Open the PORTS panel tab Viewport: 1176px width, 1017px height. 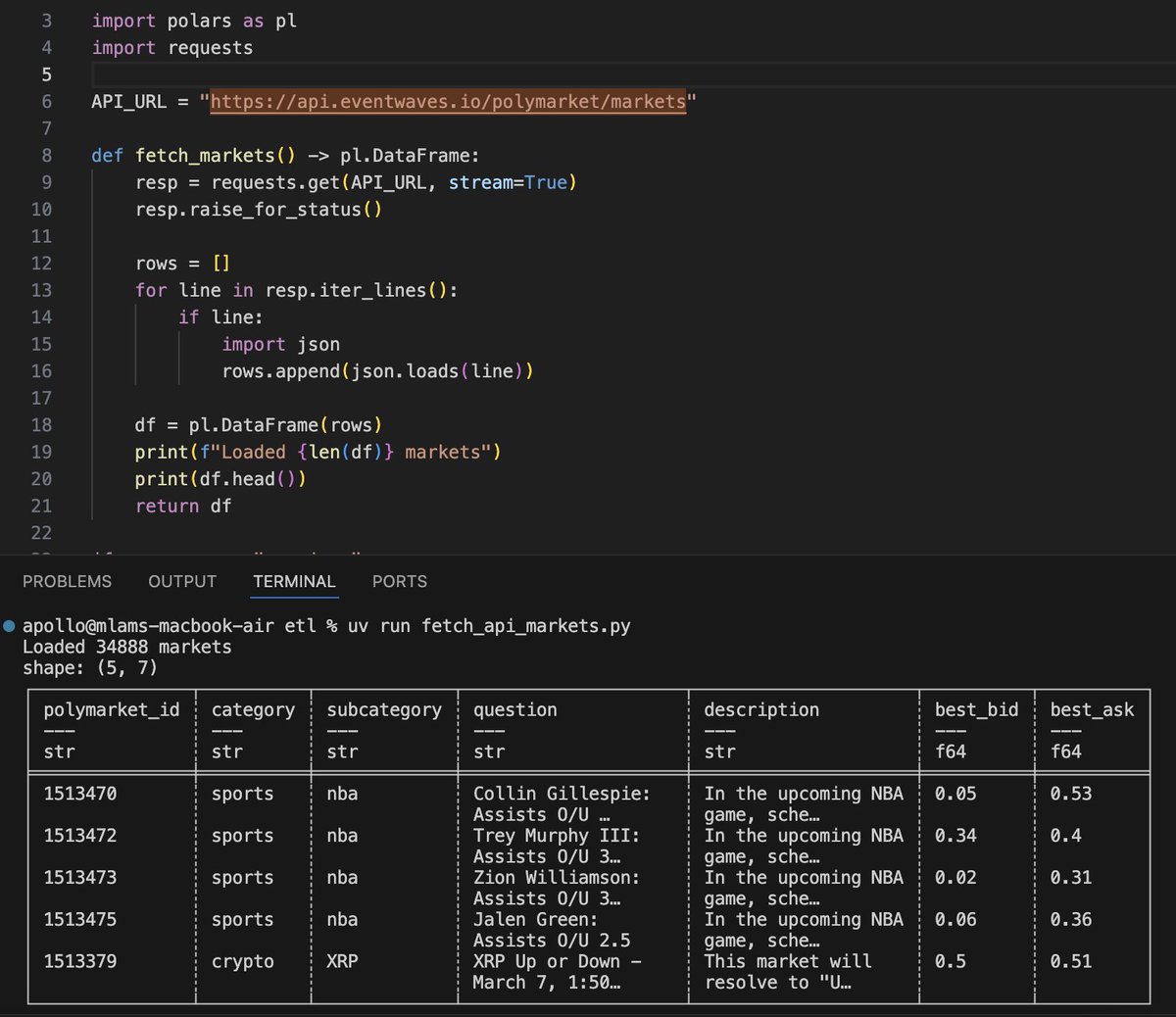coord(400,581)
